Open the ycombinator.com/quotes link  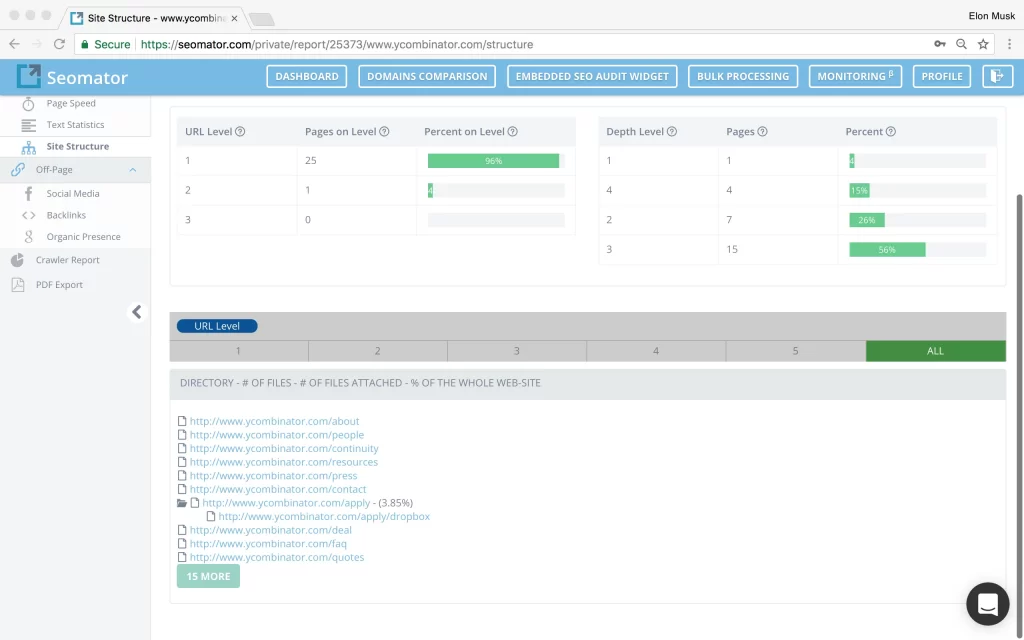(x=277, y=557)
